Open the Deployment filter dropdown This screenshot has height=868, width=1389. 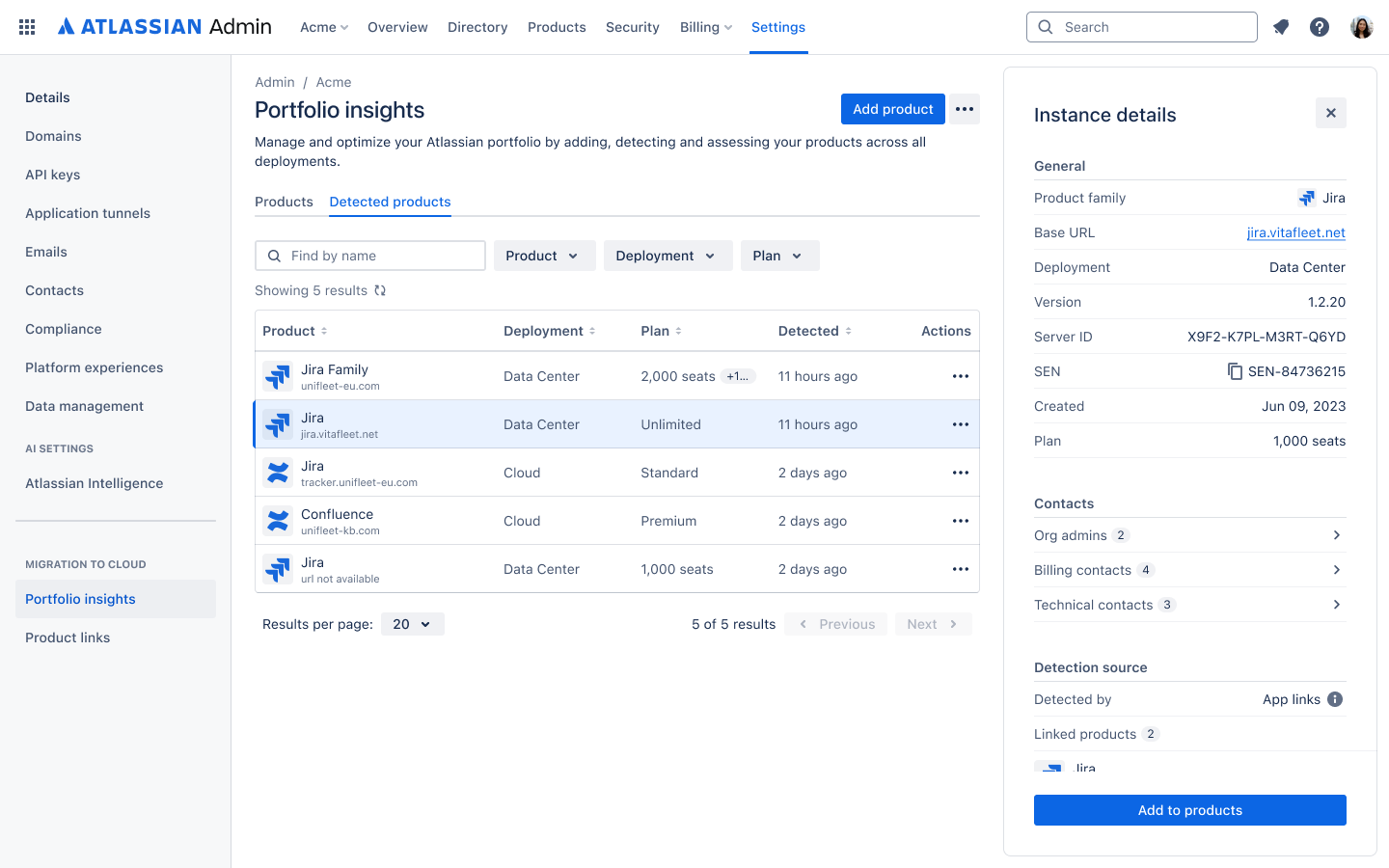[x=668, y=256]
